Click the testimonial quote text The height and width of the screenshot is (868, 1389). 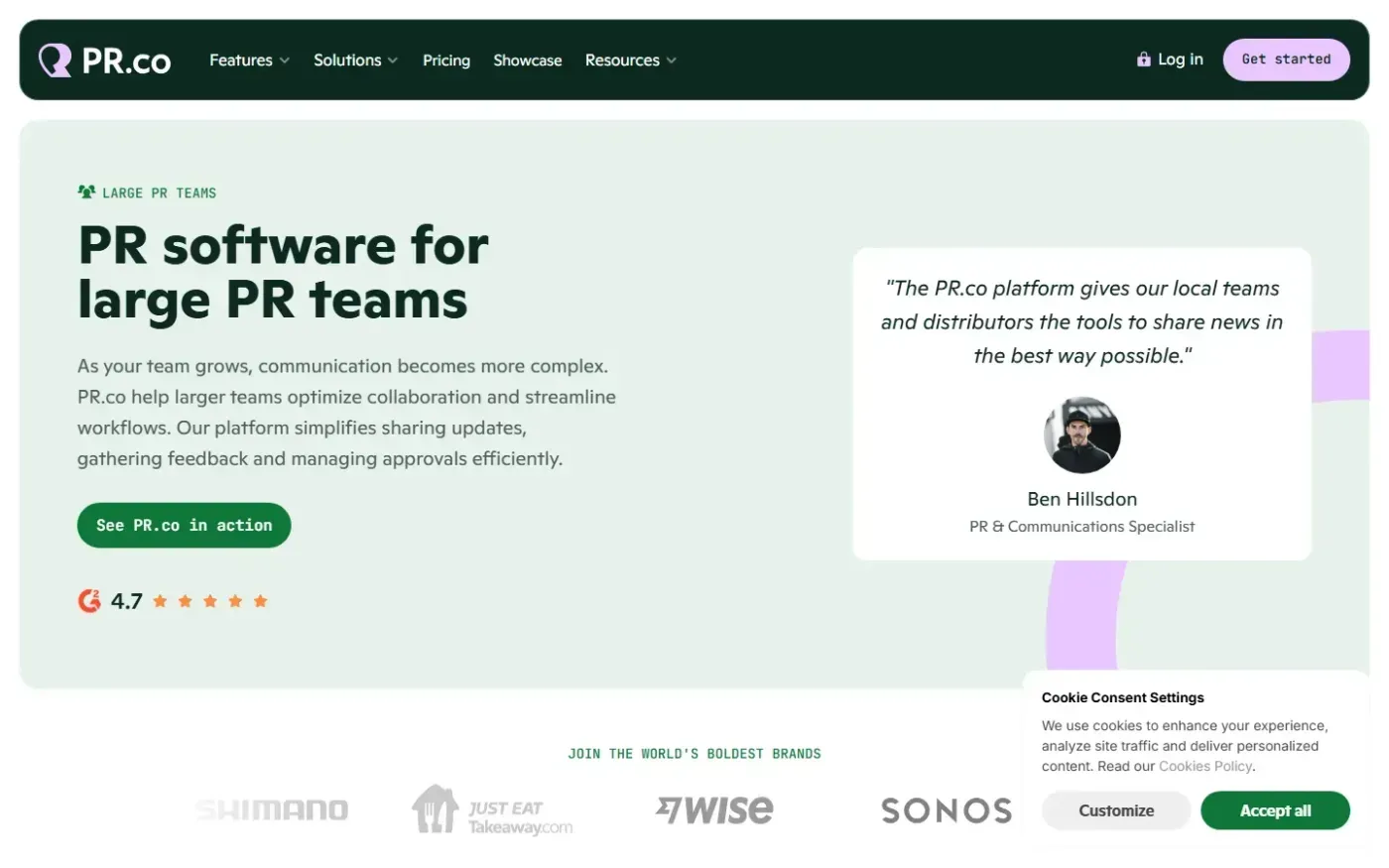[x=1082, y=322]
